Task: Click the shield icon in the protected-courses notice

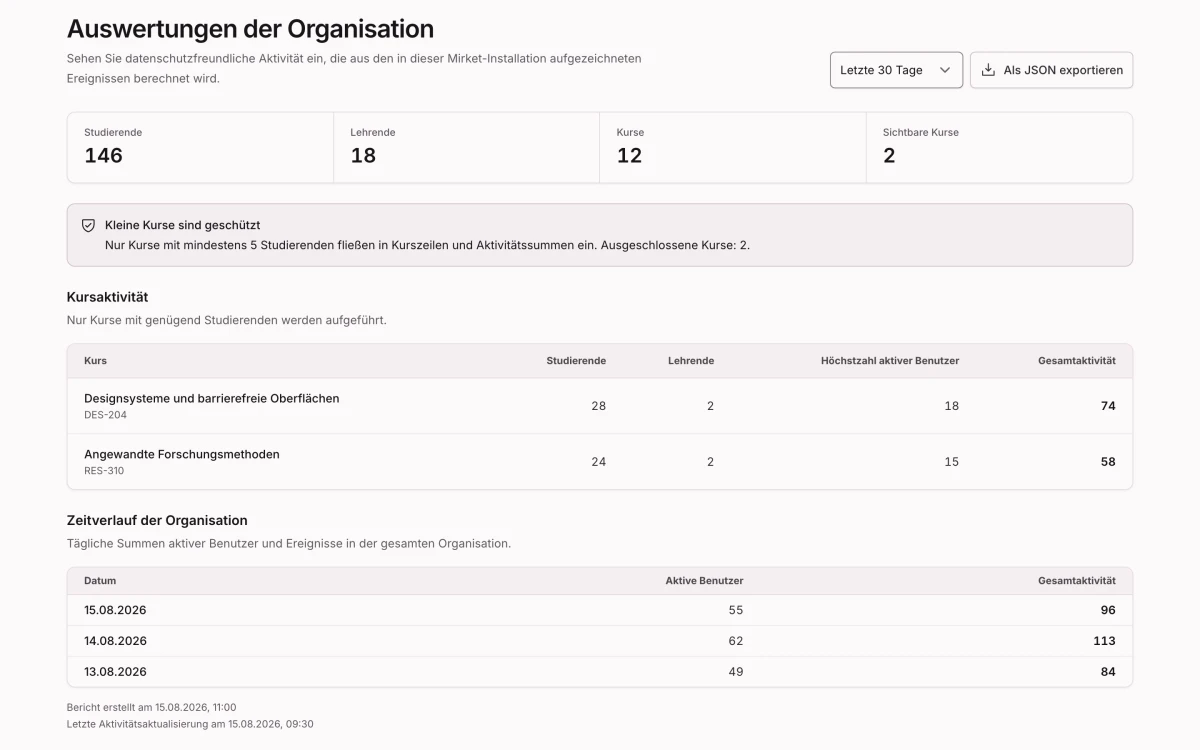Action: (x=88, y=226)
